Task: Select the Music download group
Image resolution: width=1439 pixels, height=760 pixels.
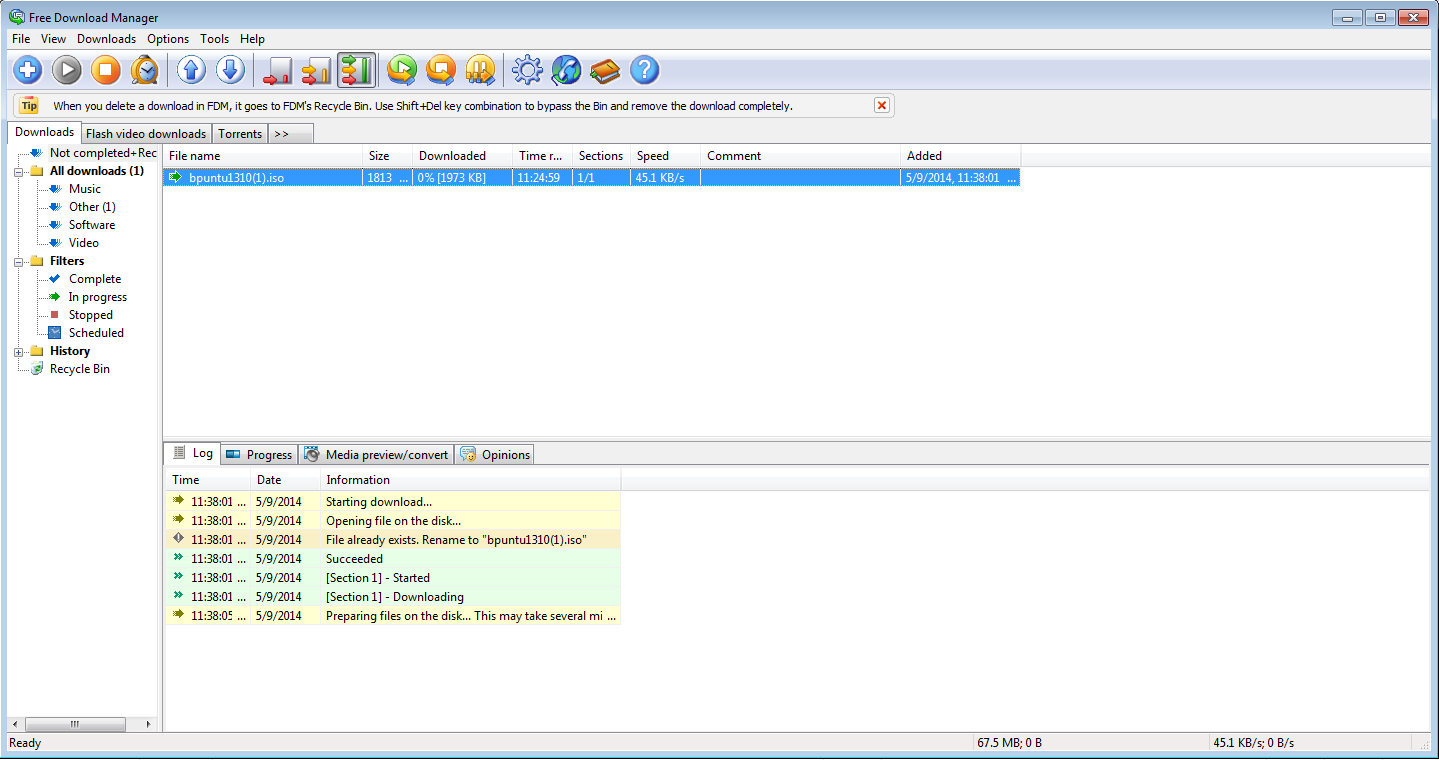Action: [x=85, y=189]
